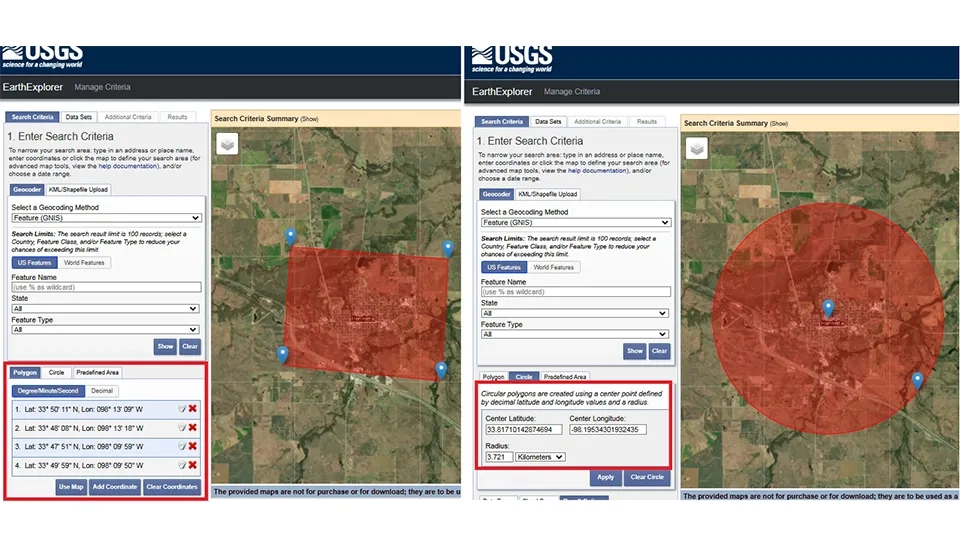Click the Clear Circle button
The height and width of the screenshot is (548, 960).
click(647, 478)
